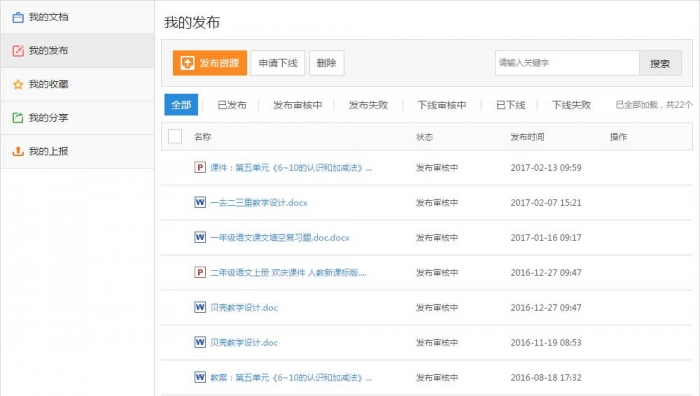Click the 我的分享 share icon

18,118
